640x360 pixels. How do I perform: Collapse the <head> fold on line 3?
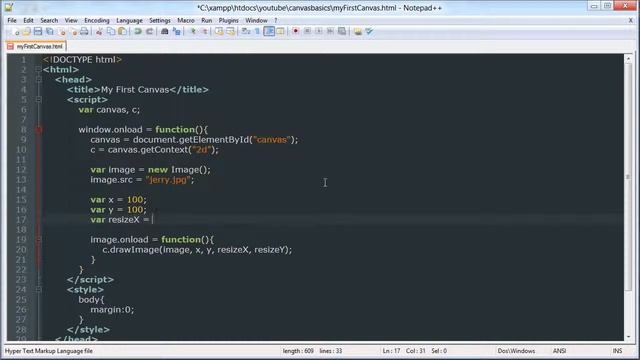coord(38,80)
